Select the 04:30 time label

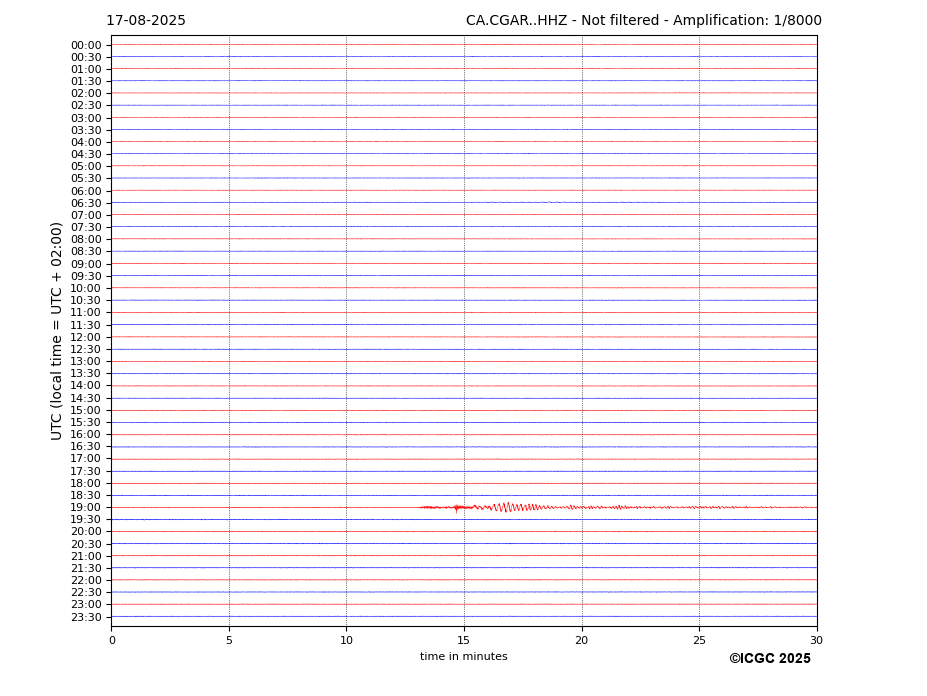coord(86,155)
